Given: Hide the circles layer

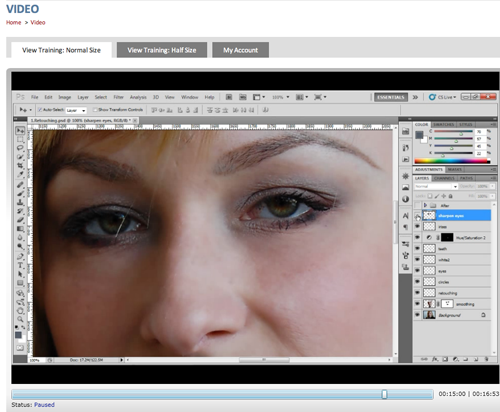Looking at the screenshot, I should click(x=417, y=282).
